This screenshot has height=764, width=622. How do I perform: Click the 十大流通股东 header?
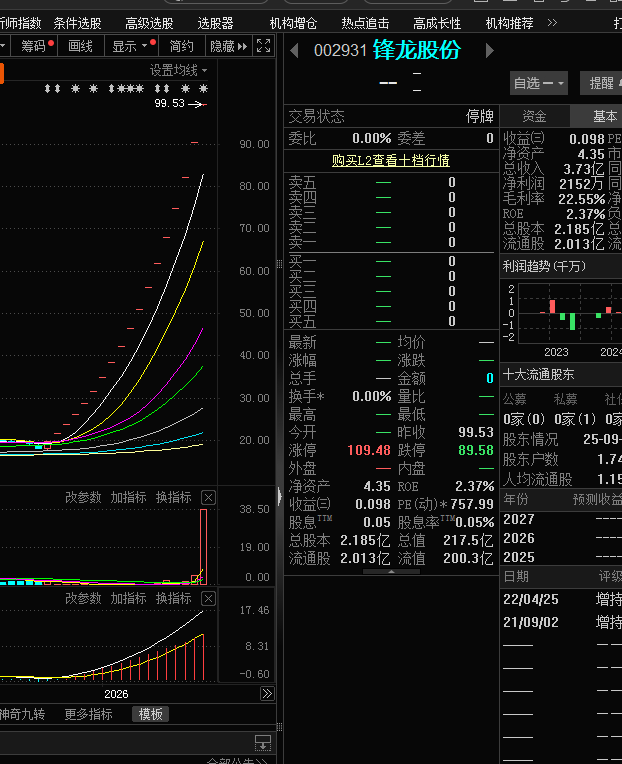[539, 375]
